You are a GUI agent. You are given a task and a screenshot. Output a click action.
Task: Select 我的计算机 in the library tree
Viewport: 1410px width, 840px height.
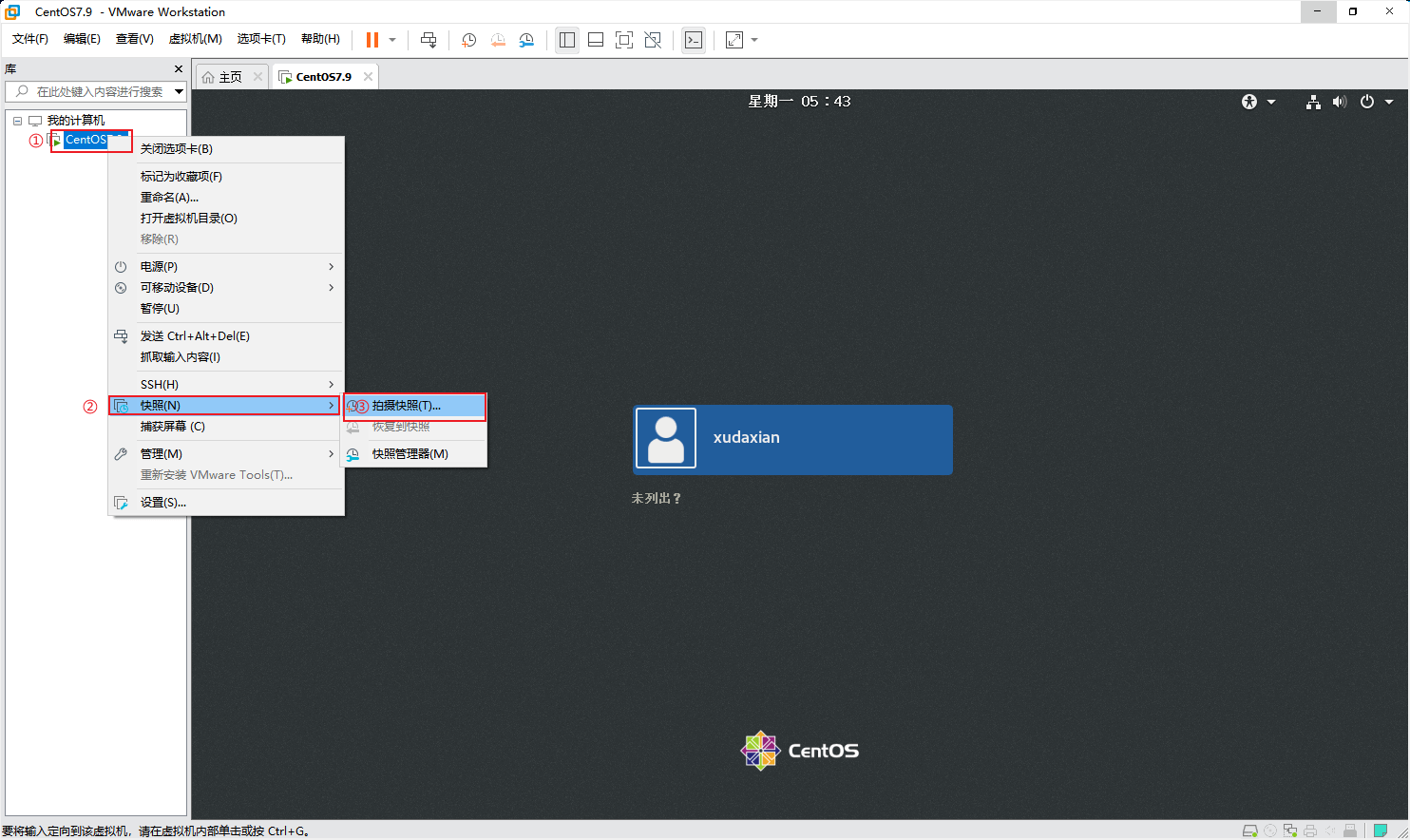click(x=76, y=121)
